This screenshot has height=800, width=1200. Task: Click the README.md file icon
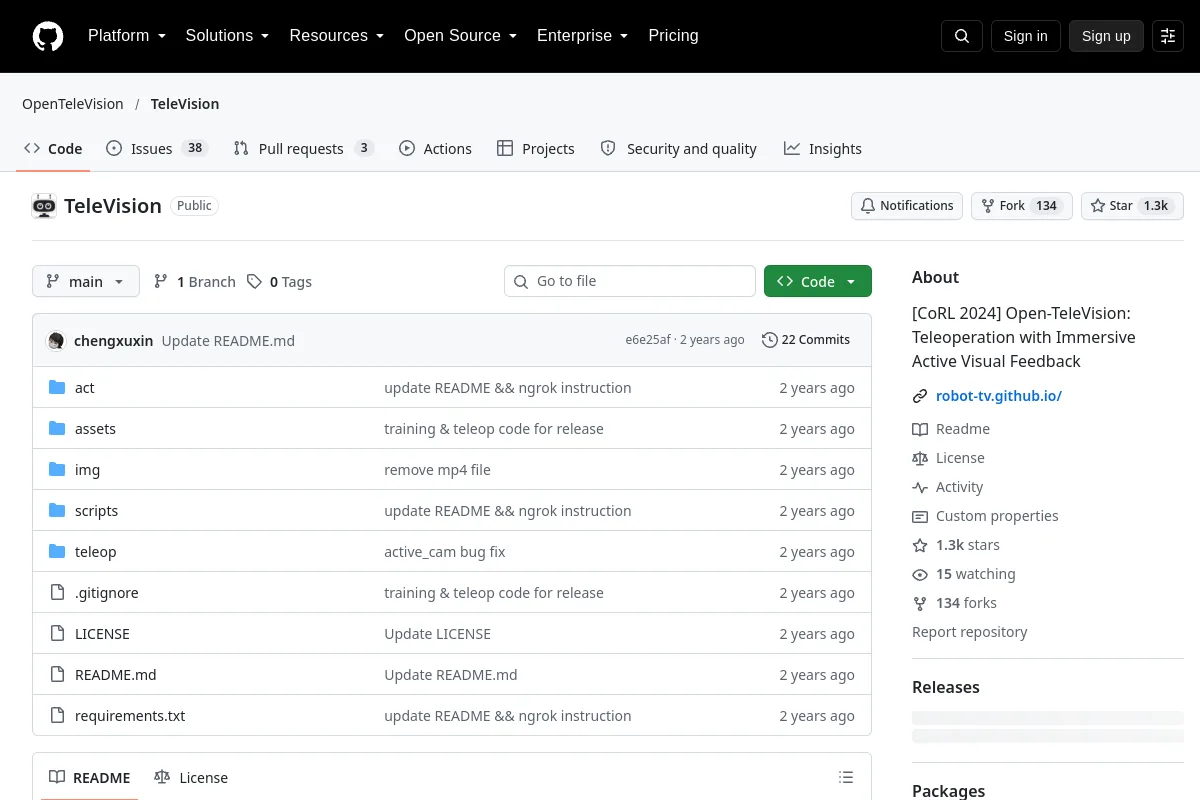point(57,675)
